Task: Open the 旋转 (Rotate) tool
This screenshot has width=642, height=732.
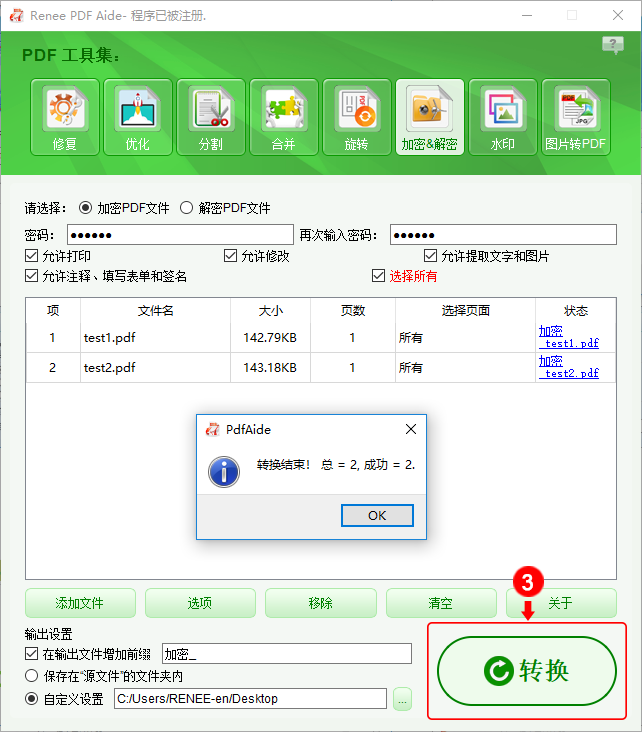Action: coord(357,117)
